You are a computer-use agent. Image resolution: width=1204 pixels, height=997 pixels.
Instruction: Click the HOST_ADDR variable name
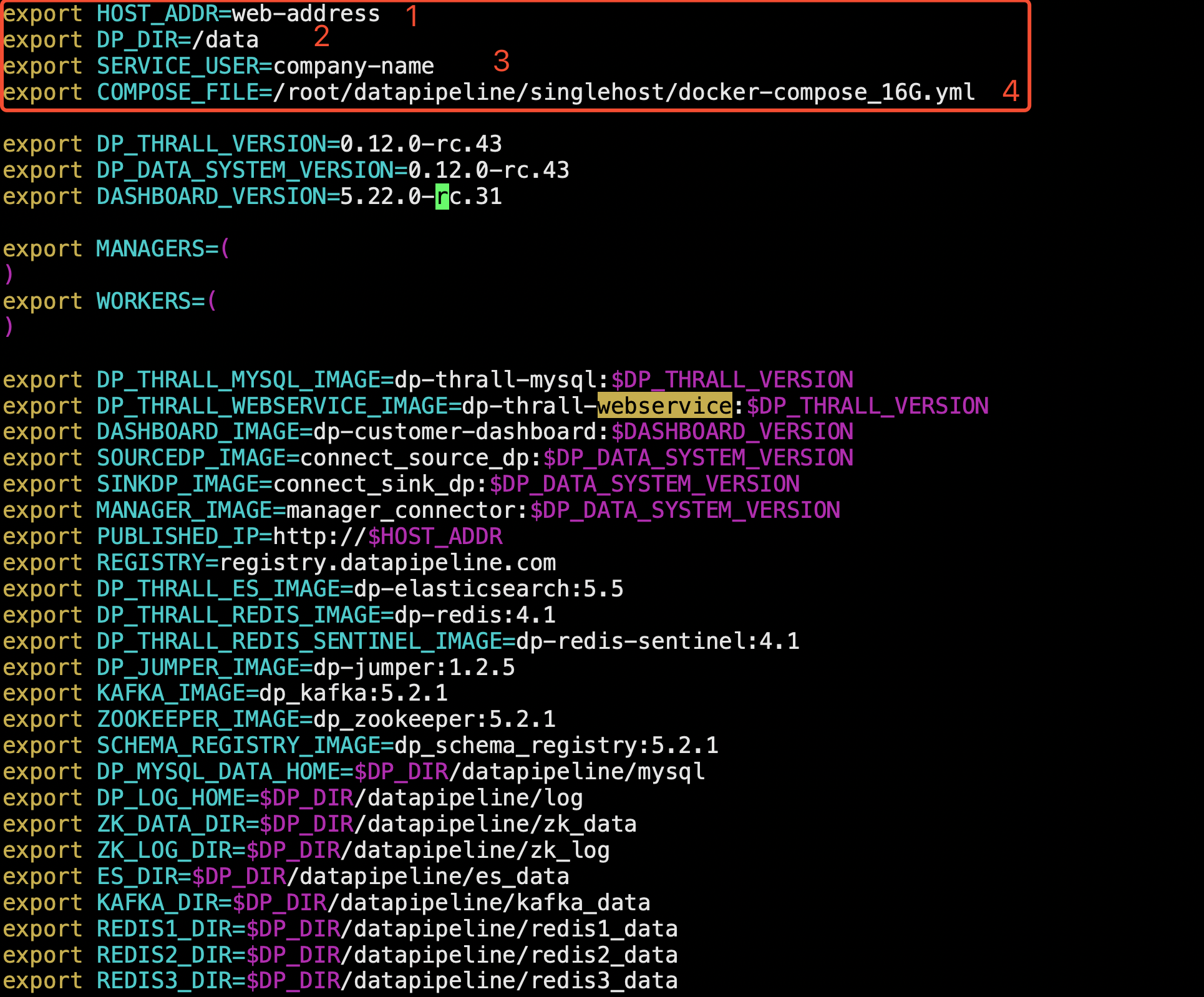click(157, 14)
